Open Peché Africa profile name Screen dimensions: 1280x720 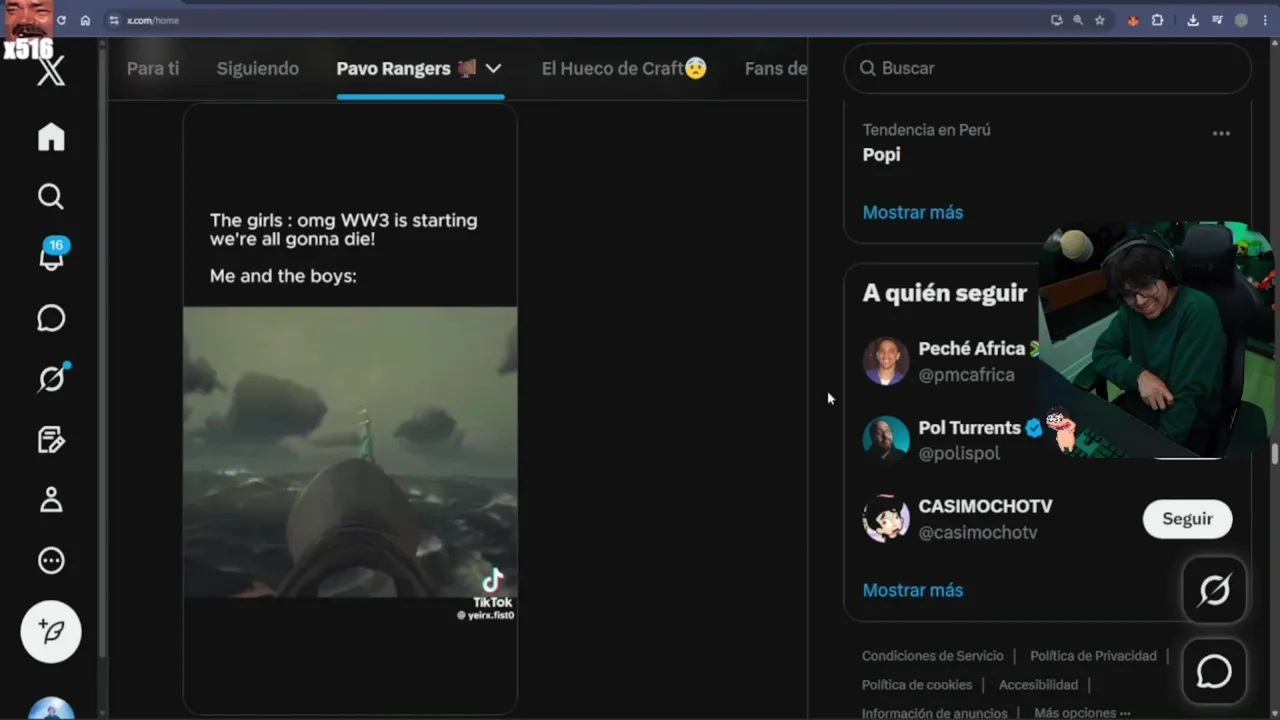pos(972,348)
